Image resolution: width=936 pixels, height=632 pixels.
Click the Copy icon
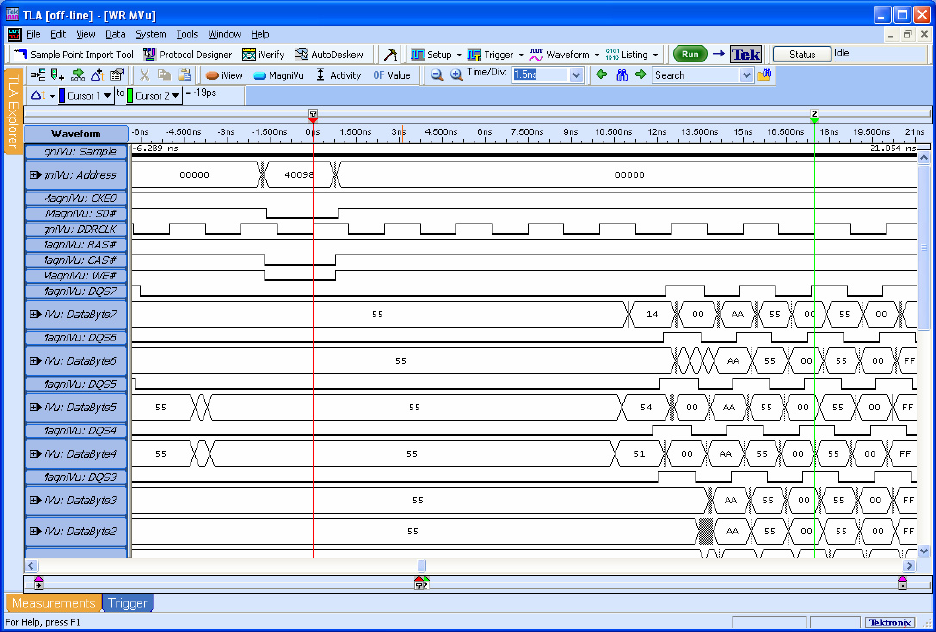pos(164,75)
